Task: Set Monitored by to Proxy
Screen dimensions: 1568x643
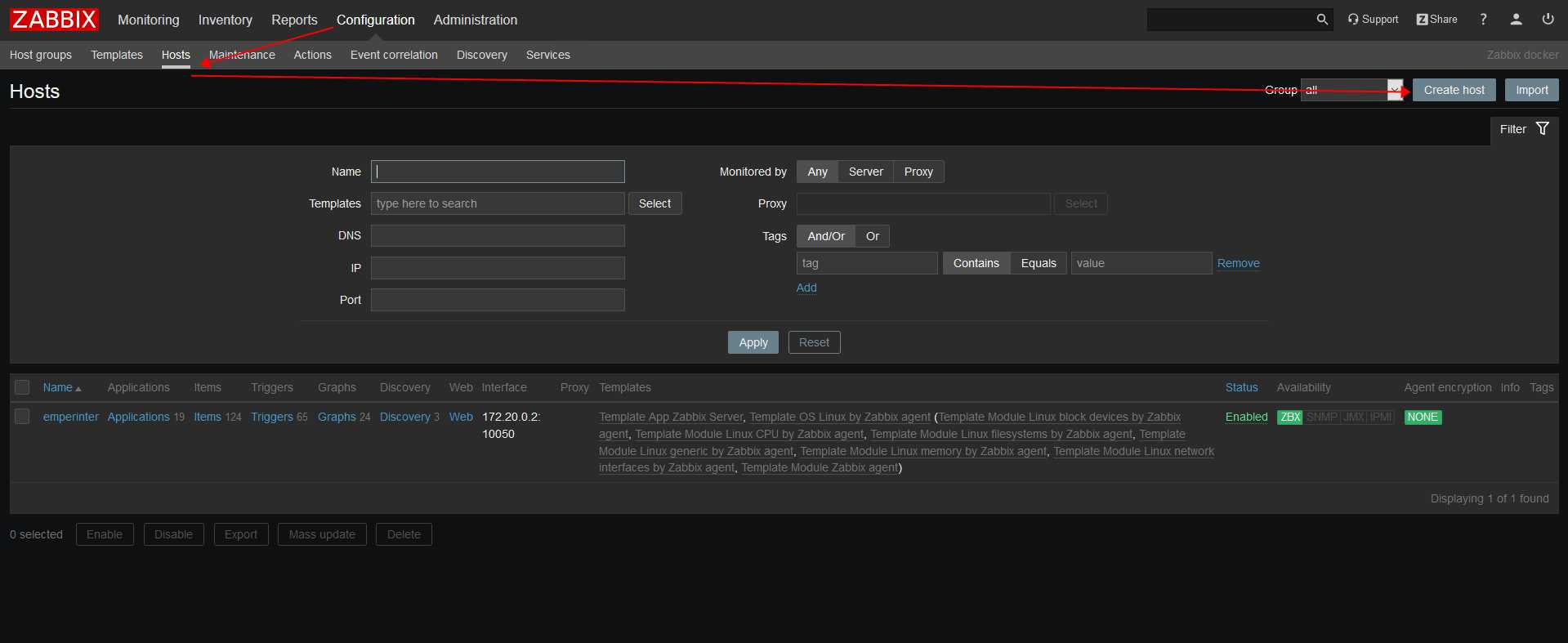Action: [918, 172]
